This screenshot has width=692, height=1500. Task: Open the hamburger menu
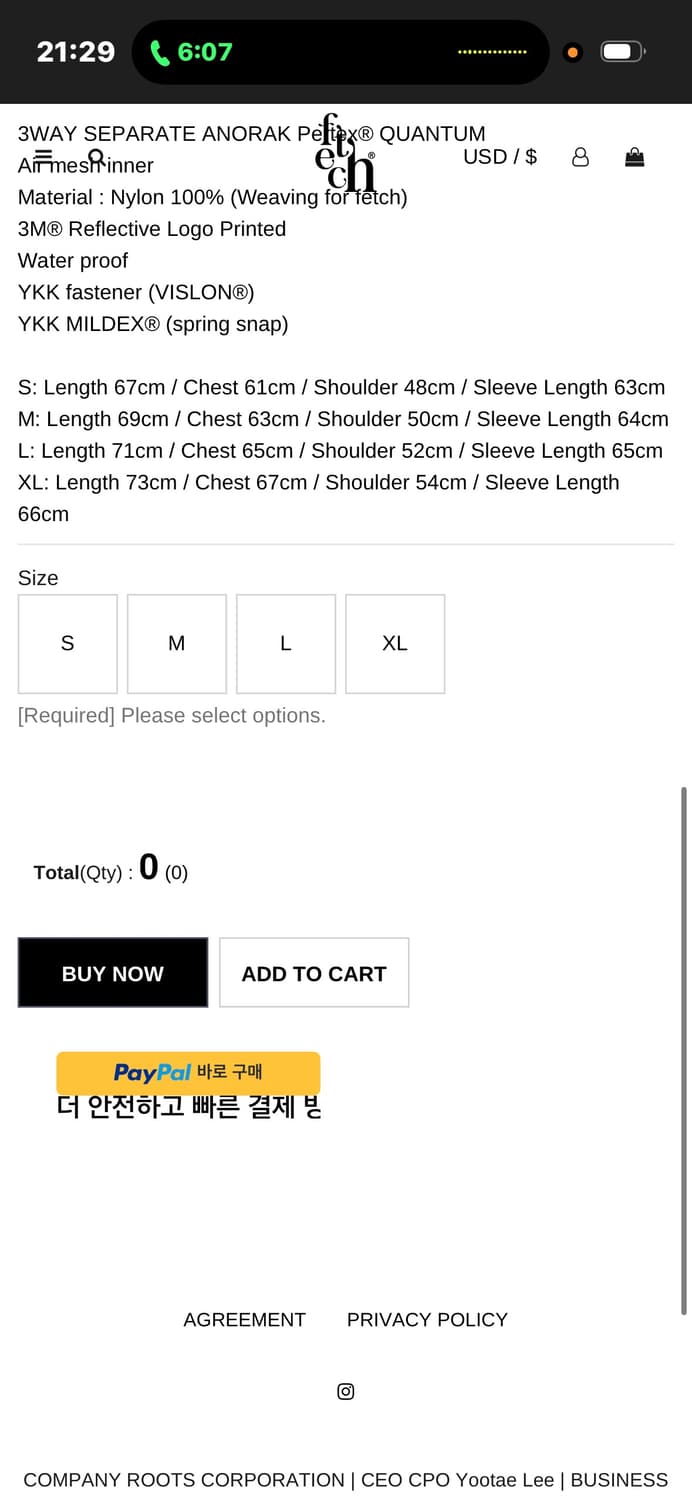pos(43,157)
